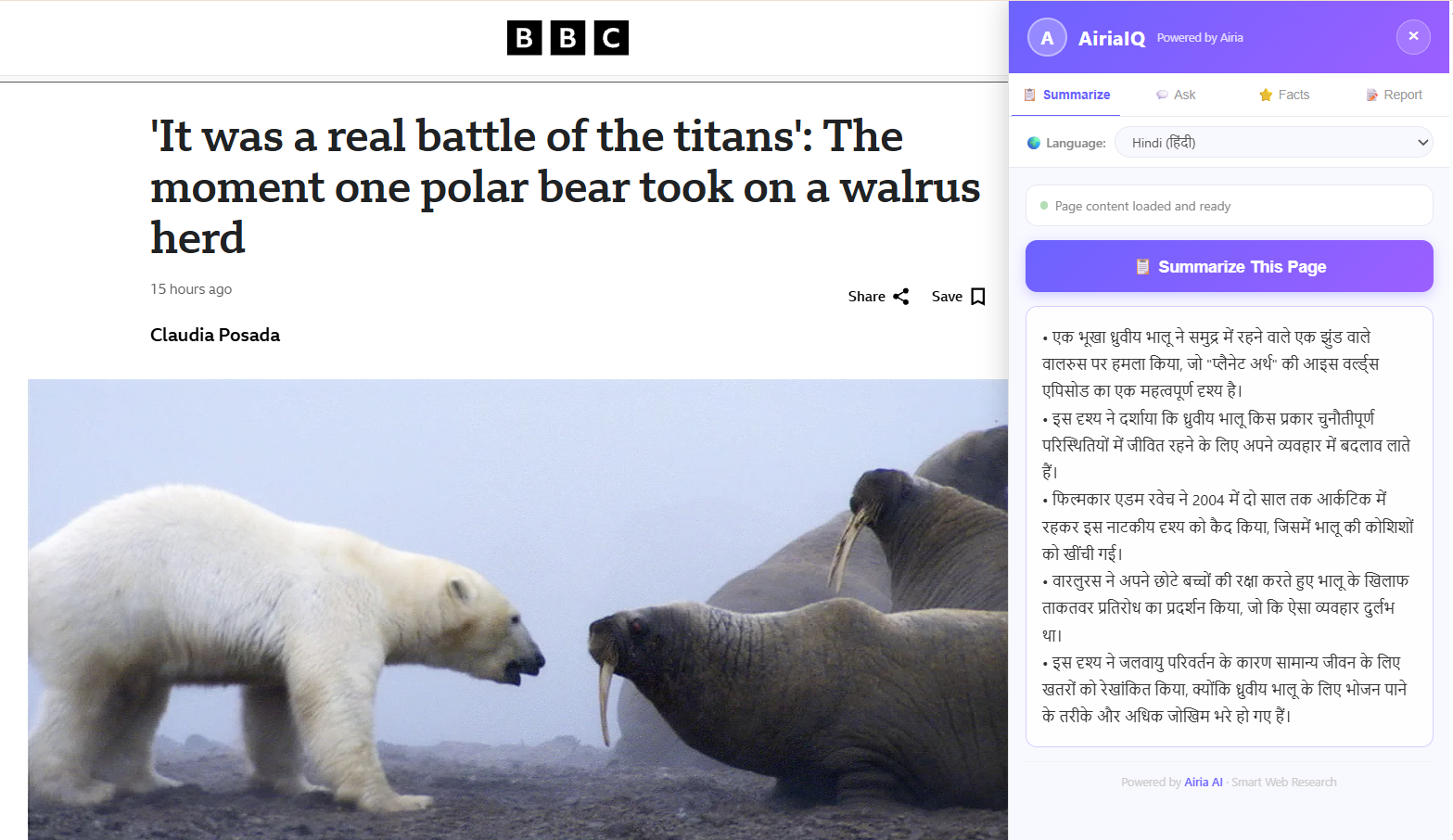Click Summarize This Page button
Viewport: 1453px width, 840px height.
(1230, 266)
